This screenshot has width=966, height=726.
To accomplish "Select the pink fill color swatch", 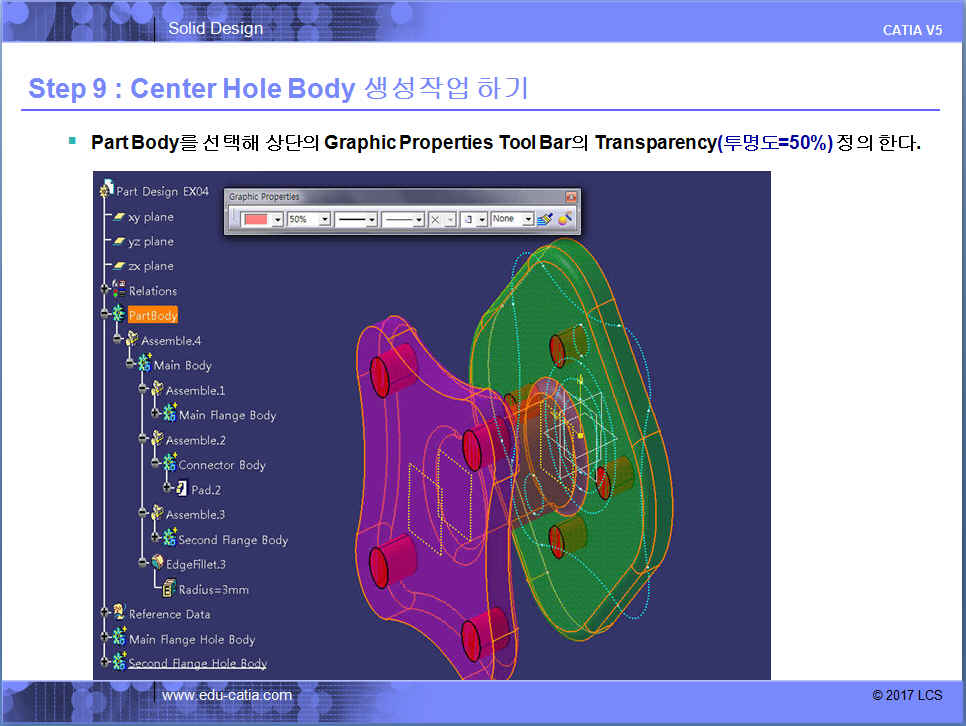I will (x=256, y=219).
